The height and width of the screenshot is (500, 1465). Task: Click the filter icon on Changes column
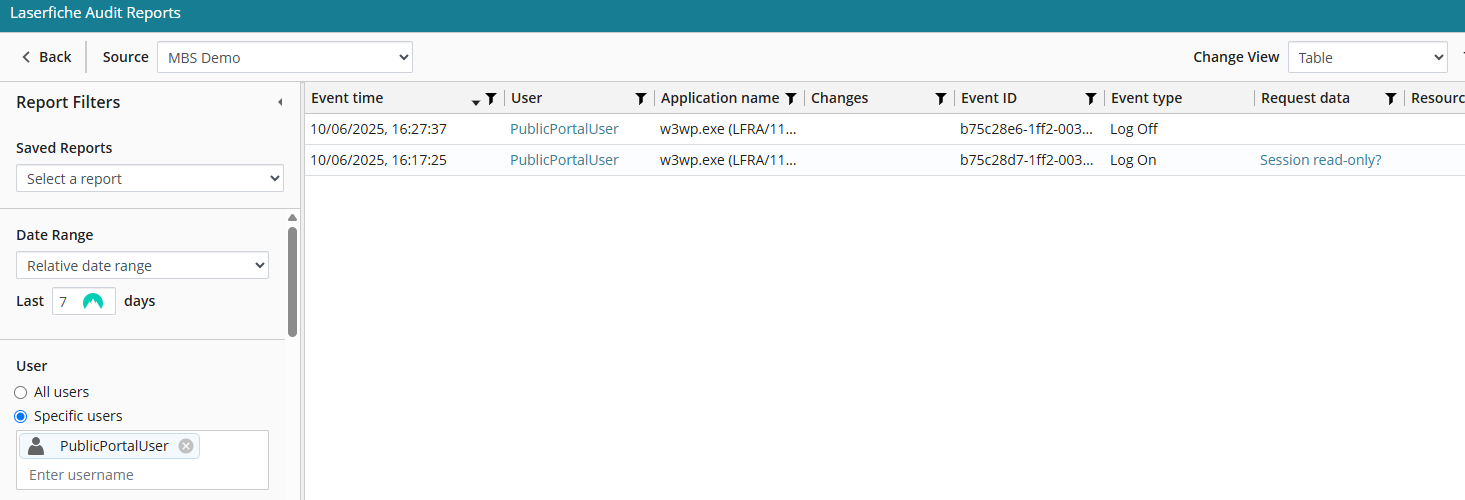(x=941, y=98)
